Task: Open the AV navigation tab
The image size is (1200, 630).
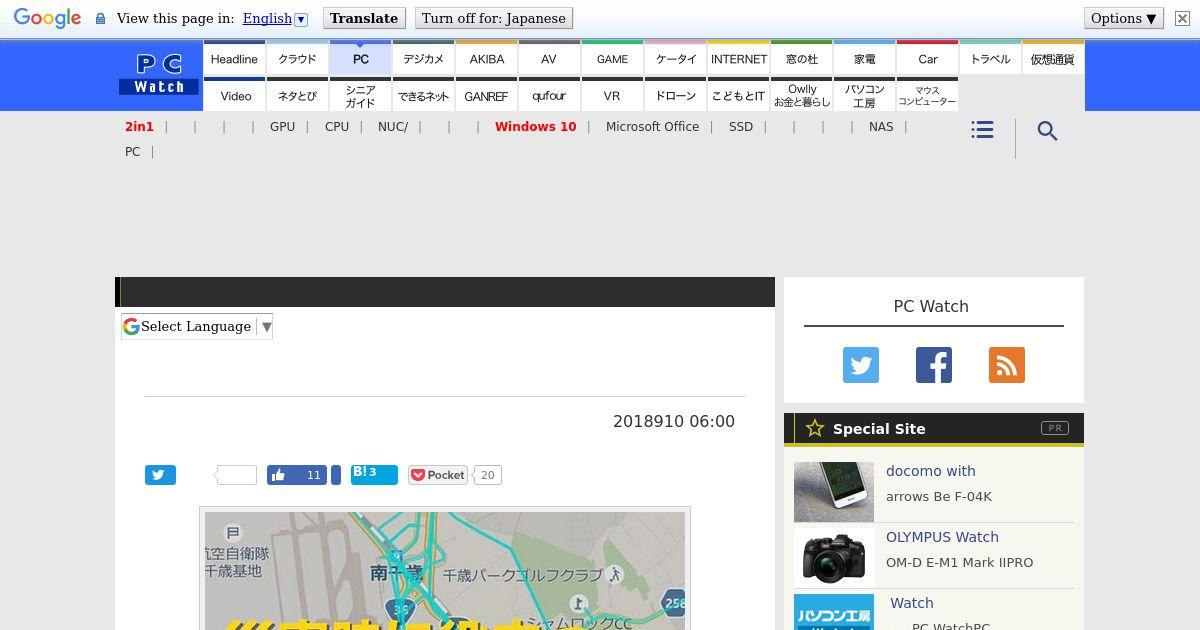Action: coord(549,58)
